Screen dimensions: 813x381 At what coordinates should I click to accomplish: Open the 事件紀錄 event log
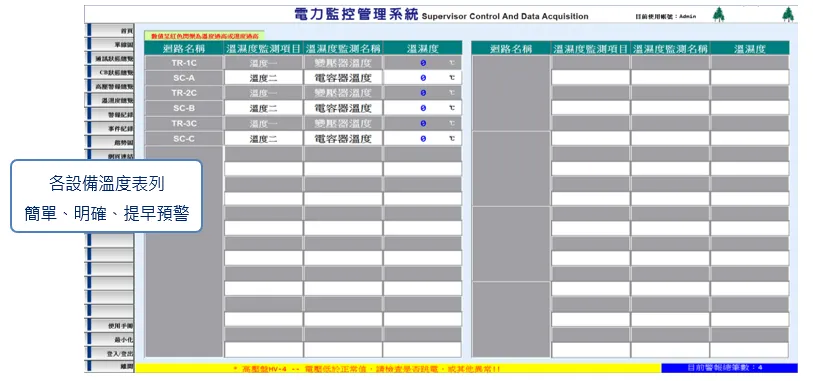(110, 129)
